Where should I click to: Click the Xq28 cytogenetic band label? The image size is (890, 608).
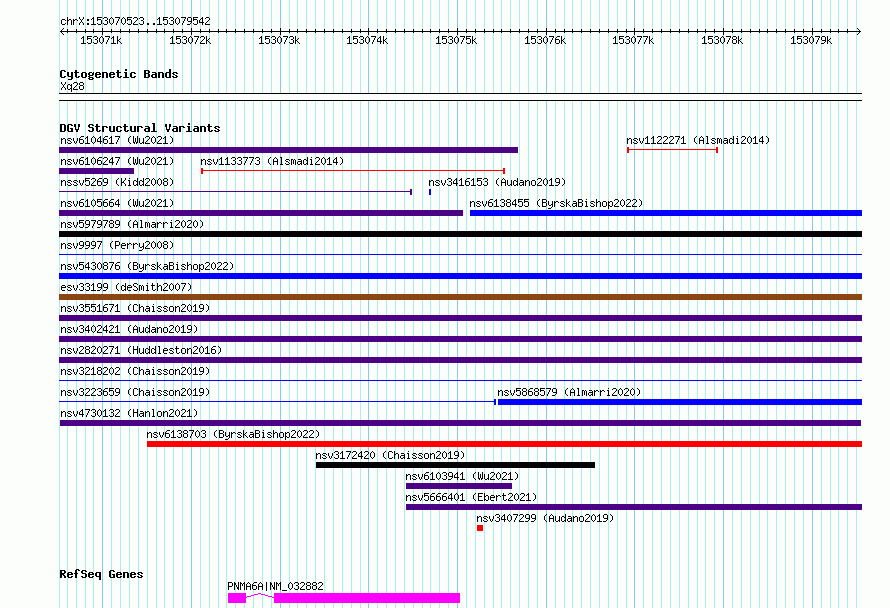tap(72, 86)
